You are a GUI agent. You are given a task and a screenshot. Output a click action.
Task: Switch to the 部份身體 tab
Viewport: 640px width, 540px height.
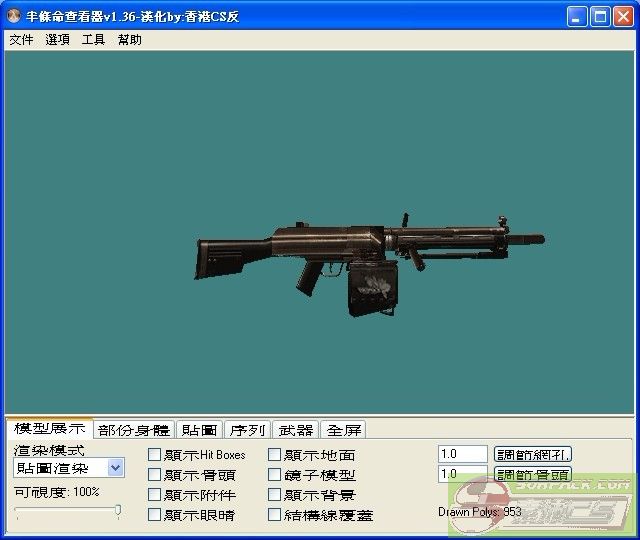tap(134, 430)
